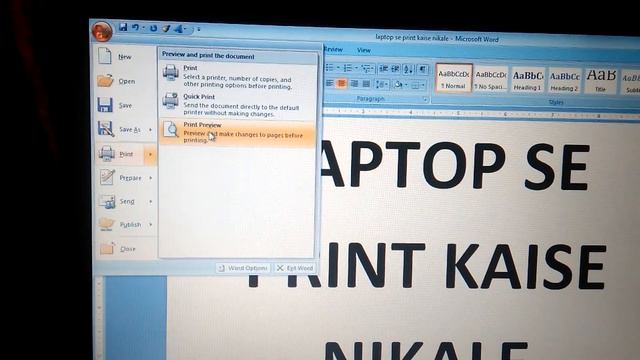The height and width of the screenshot is (360, 640).
Task: Click the Multilevel list icon
Action: coord(367,69)
